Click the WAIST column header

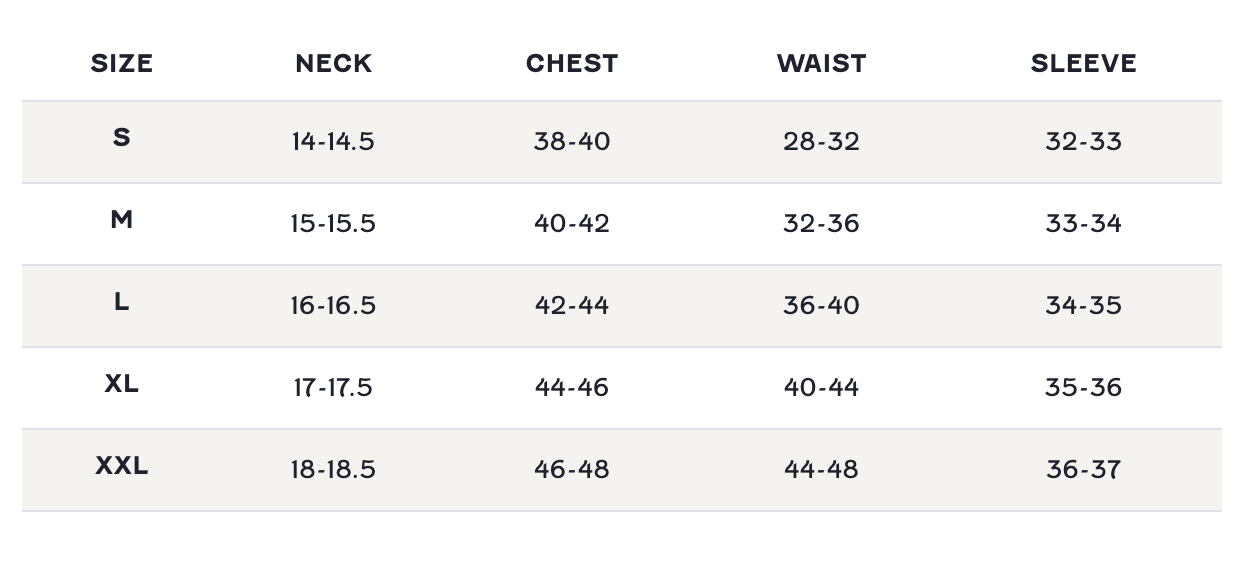coord(821,64)
